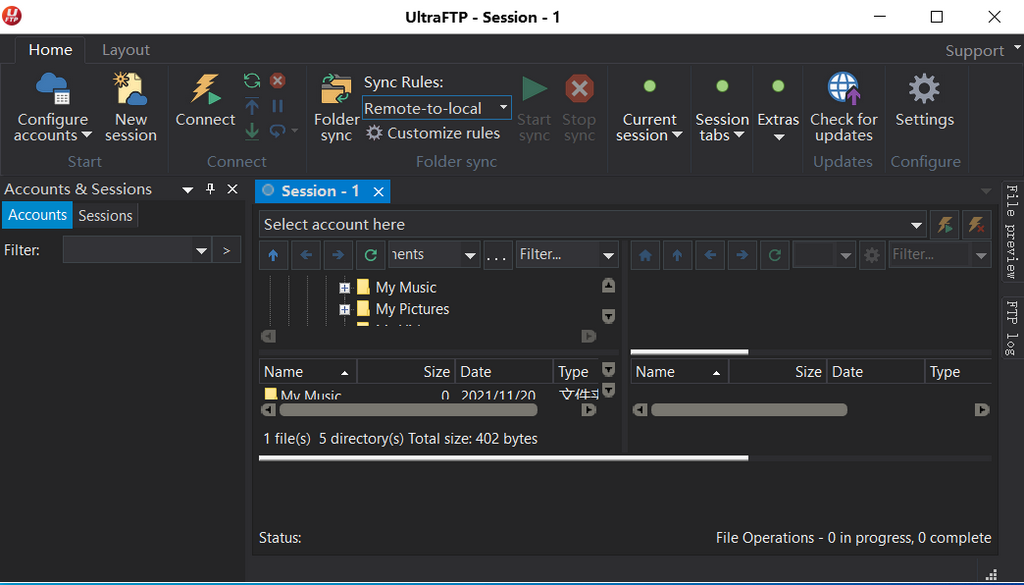
Task: Open the Select account here dropdown
Action: pyautogui.click(x=916, y=225)
